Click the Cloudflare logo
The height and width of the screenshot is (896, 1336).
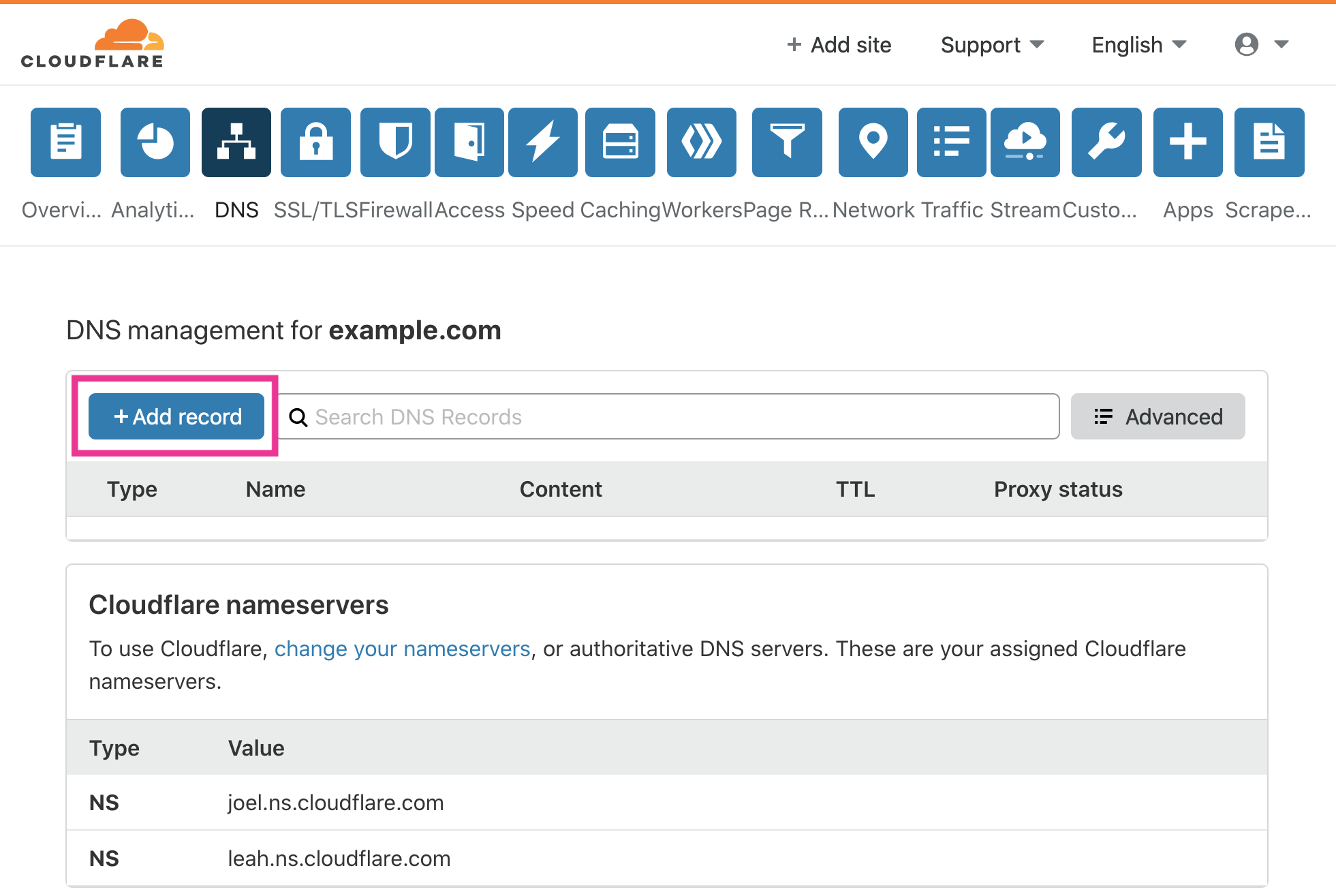coord(93,44)
